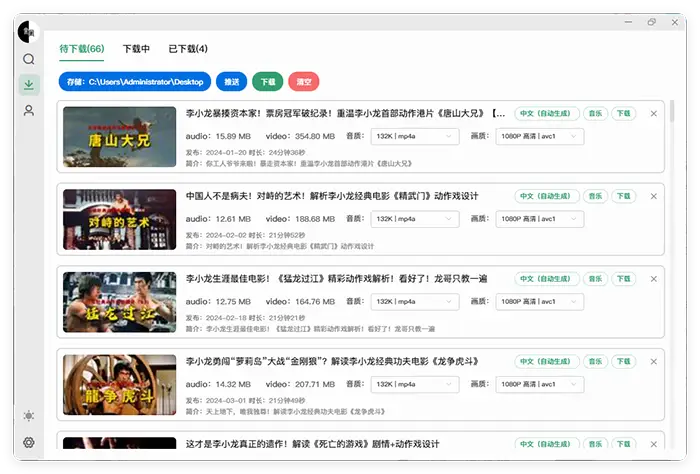
Task: Click 下载 tag for 精武门
Action: click(624, 196)
